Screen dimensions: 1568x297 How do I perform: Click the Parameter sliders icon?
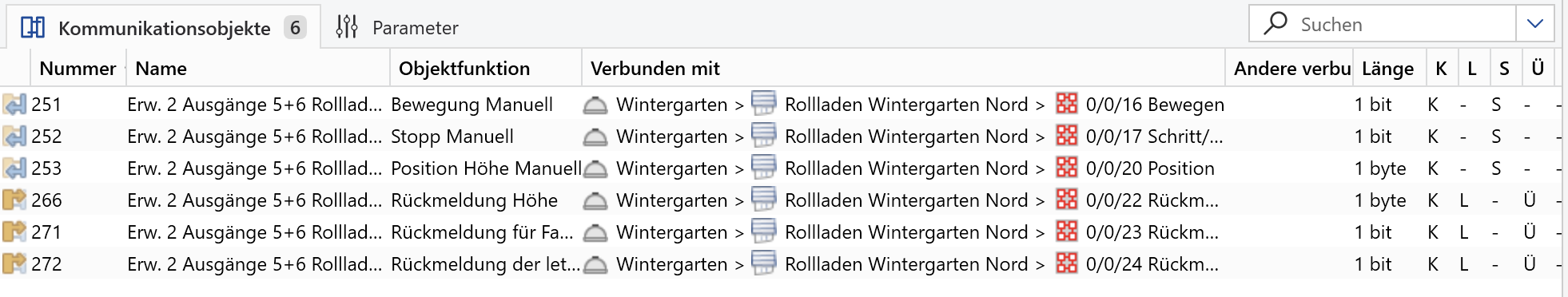pos(346,27)
